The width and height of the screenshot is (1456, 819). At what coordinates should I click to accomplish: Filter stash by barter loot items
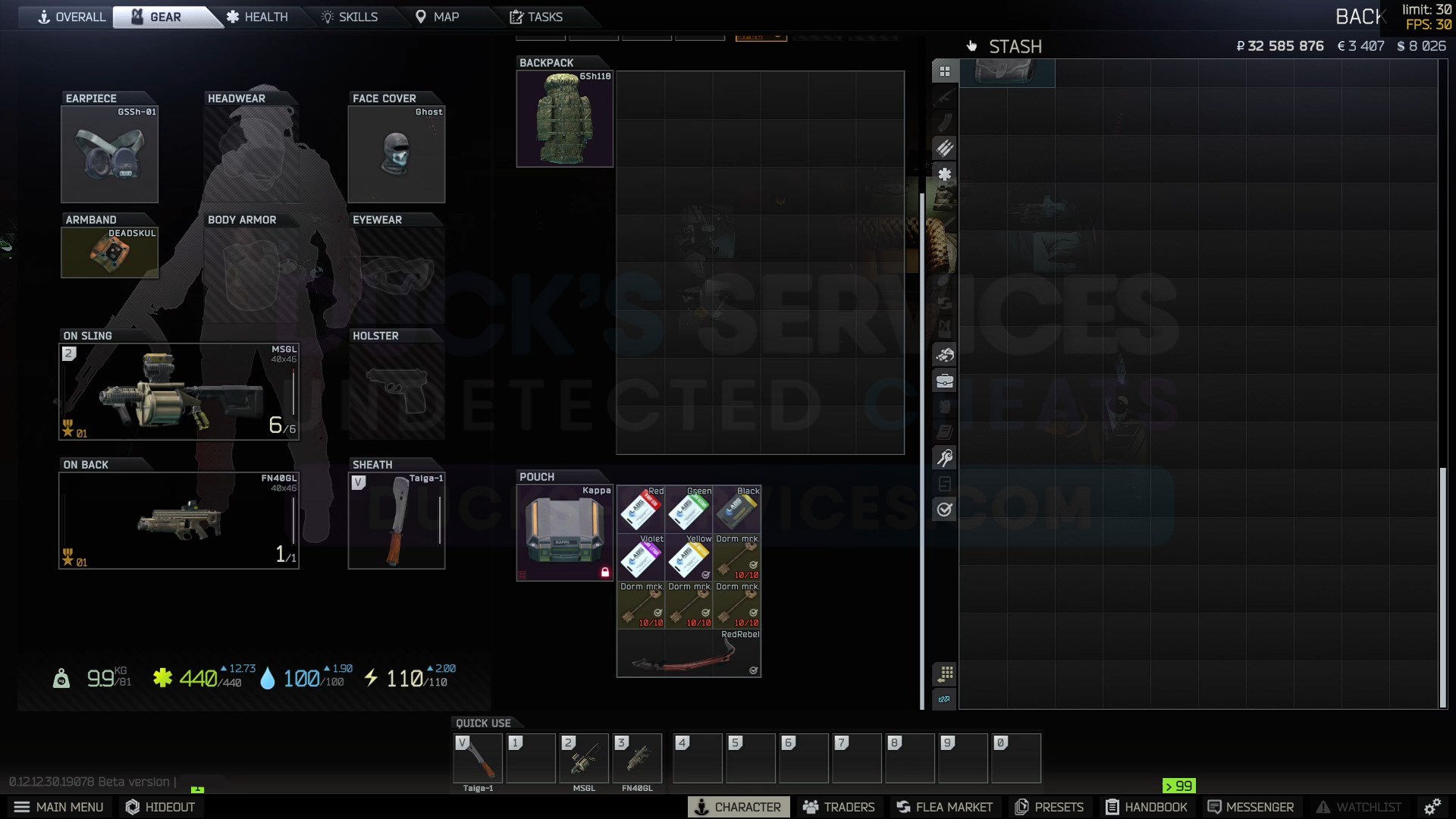945,355
